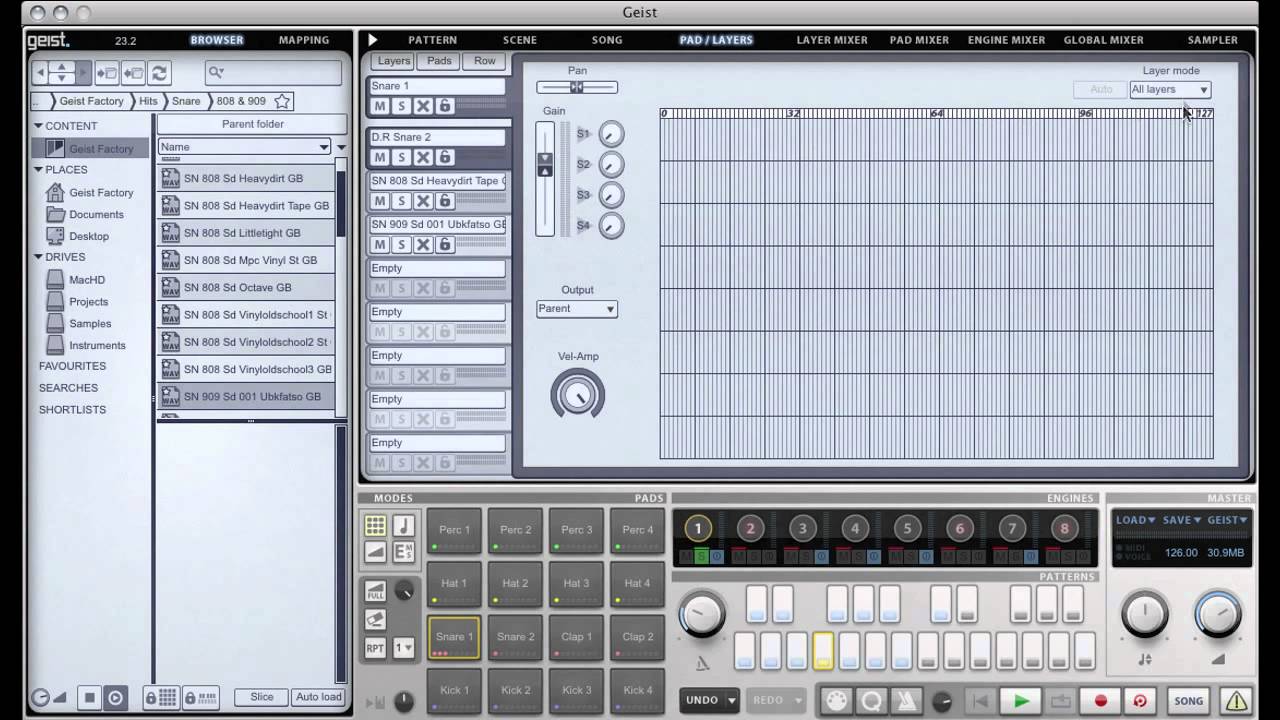Toggle solo on engine 1
Image resolution: width=1280 pixels, height=720 pixels.
click(x=701, y=556)
